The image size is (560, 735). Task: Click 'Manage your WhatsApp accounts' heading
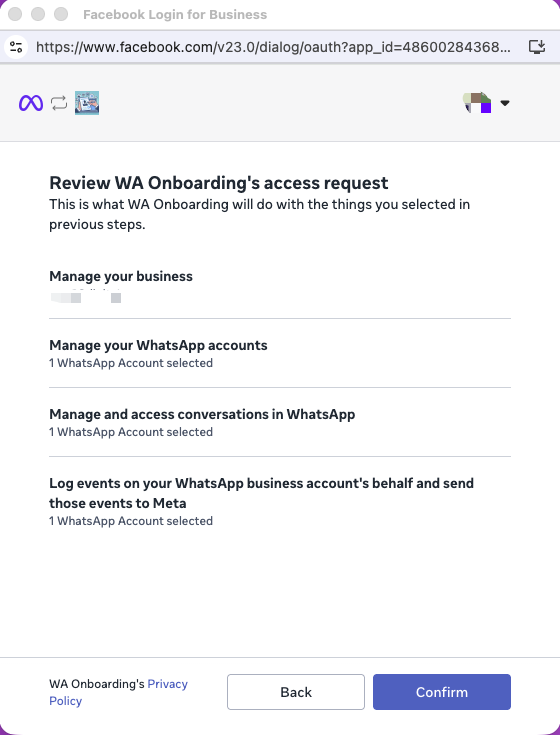(158, 345)
